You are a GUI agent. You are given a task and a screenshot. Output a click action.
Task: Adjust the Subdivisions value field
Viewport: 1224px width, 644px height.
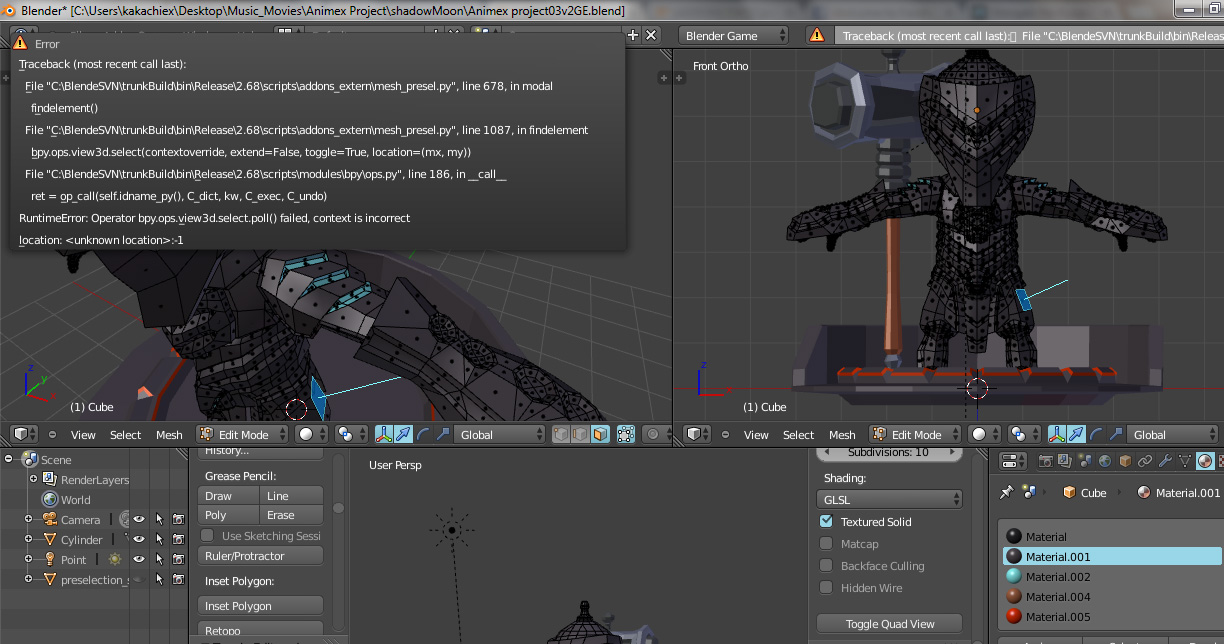pos(890,452)
